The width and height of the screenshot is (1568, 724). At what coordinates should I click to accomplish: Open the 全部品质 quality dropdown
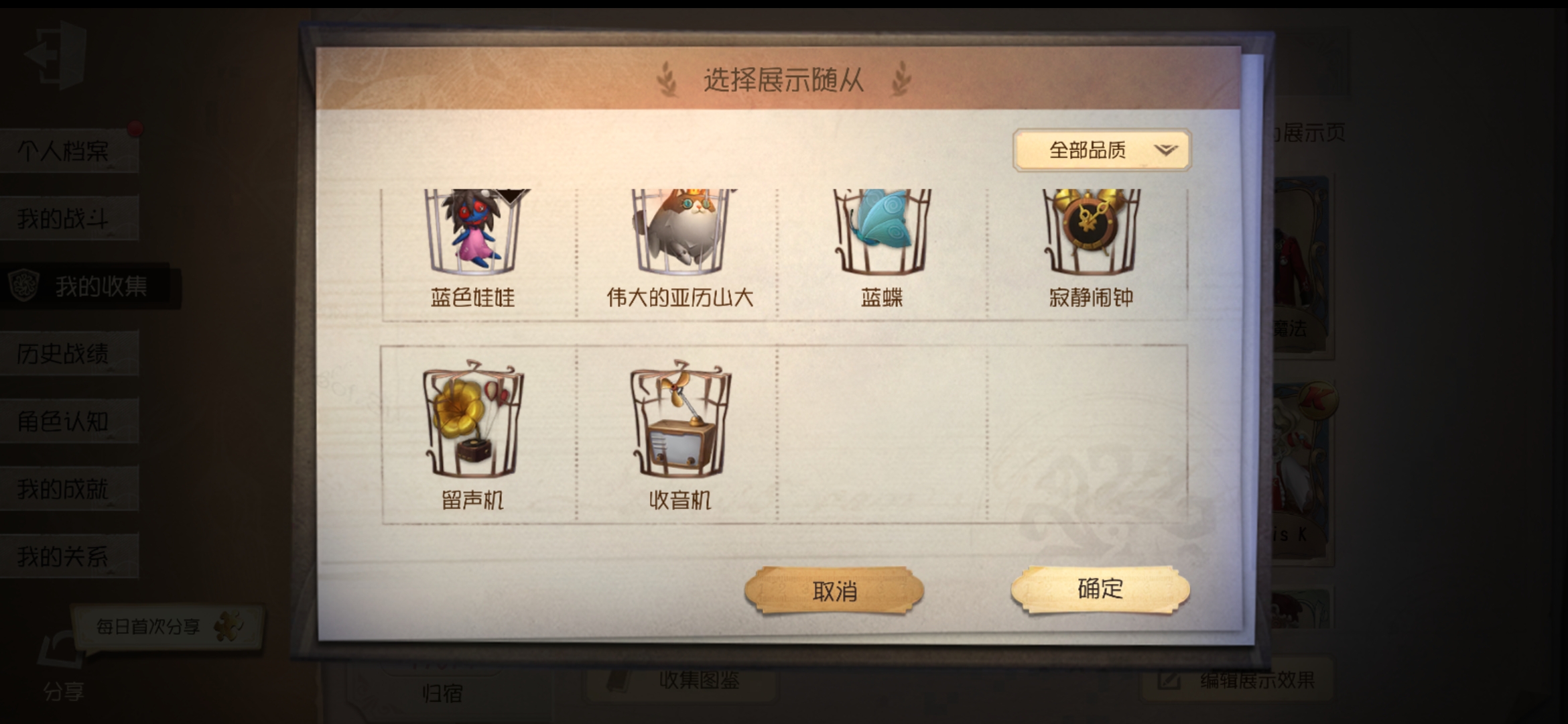click(1102, 150)
